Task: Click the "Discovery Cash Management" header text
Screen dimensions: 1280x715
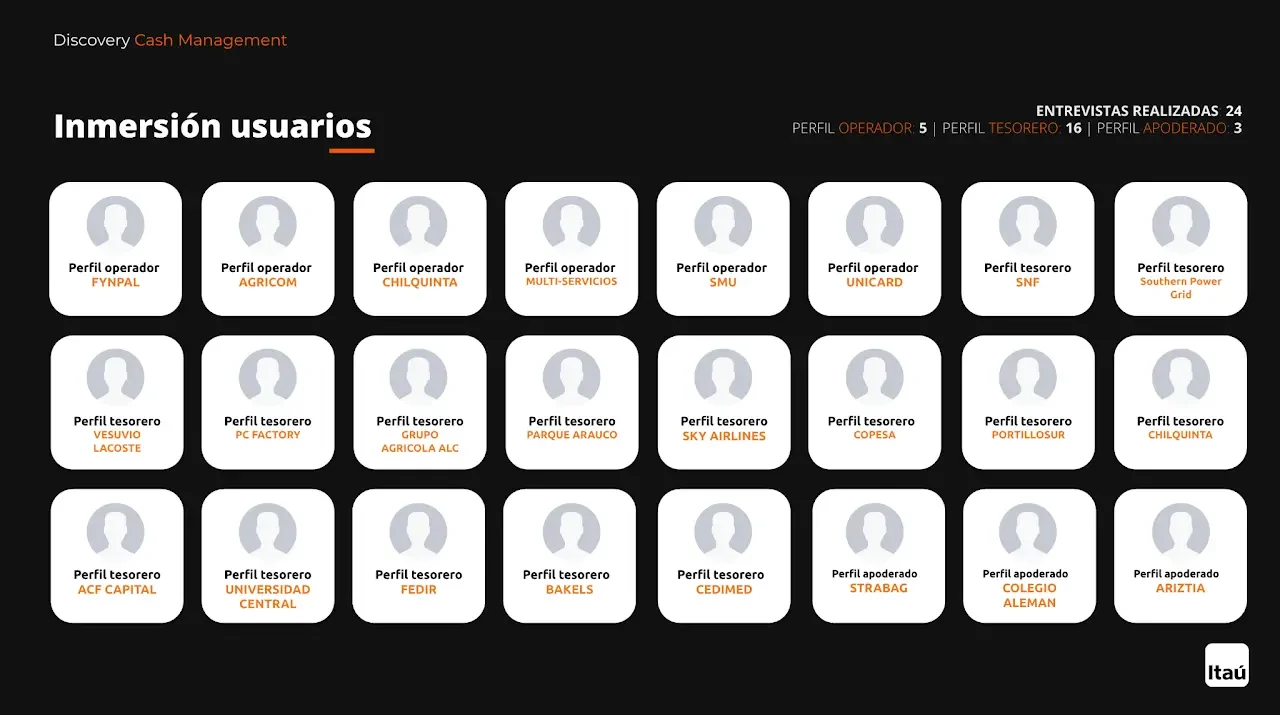Action: [170, 41]
